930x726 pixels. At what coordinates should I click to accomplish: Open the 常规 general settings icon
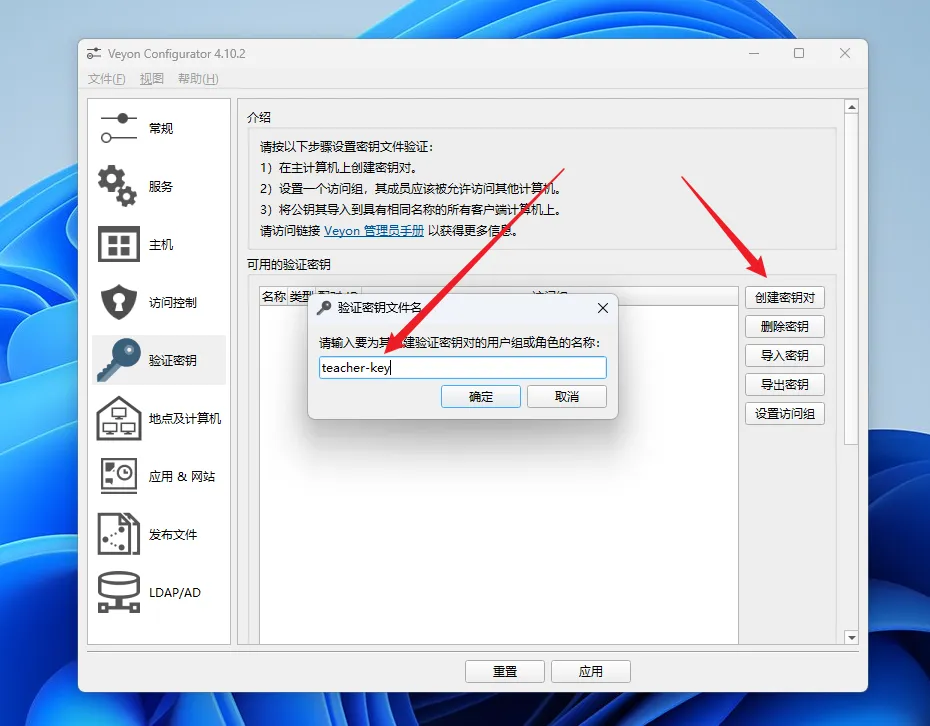click(x=119, y=128)
